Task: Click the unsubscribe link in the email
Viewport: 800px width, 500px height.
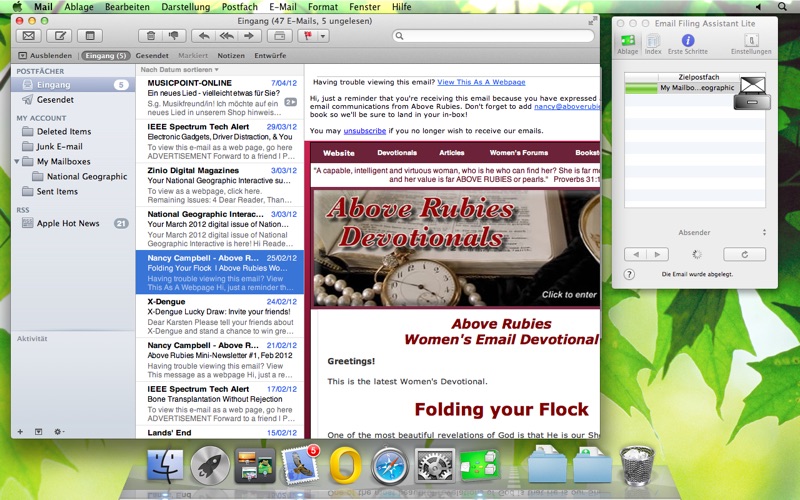Action: tap(364, 131)
